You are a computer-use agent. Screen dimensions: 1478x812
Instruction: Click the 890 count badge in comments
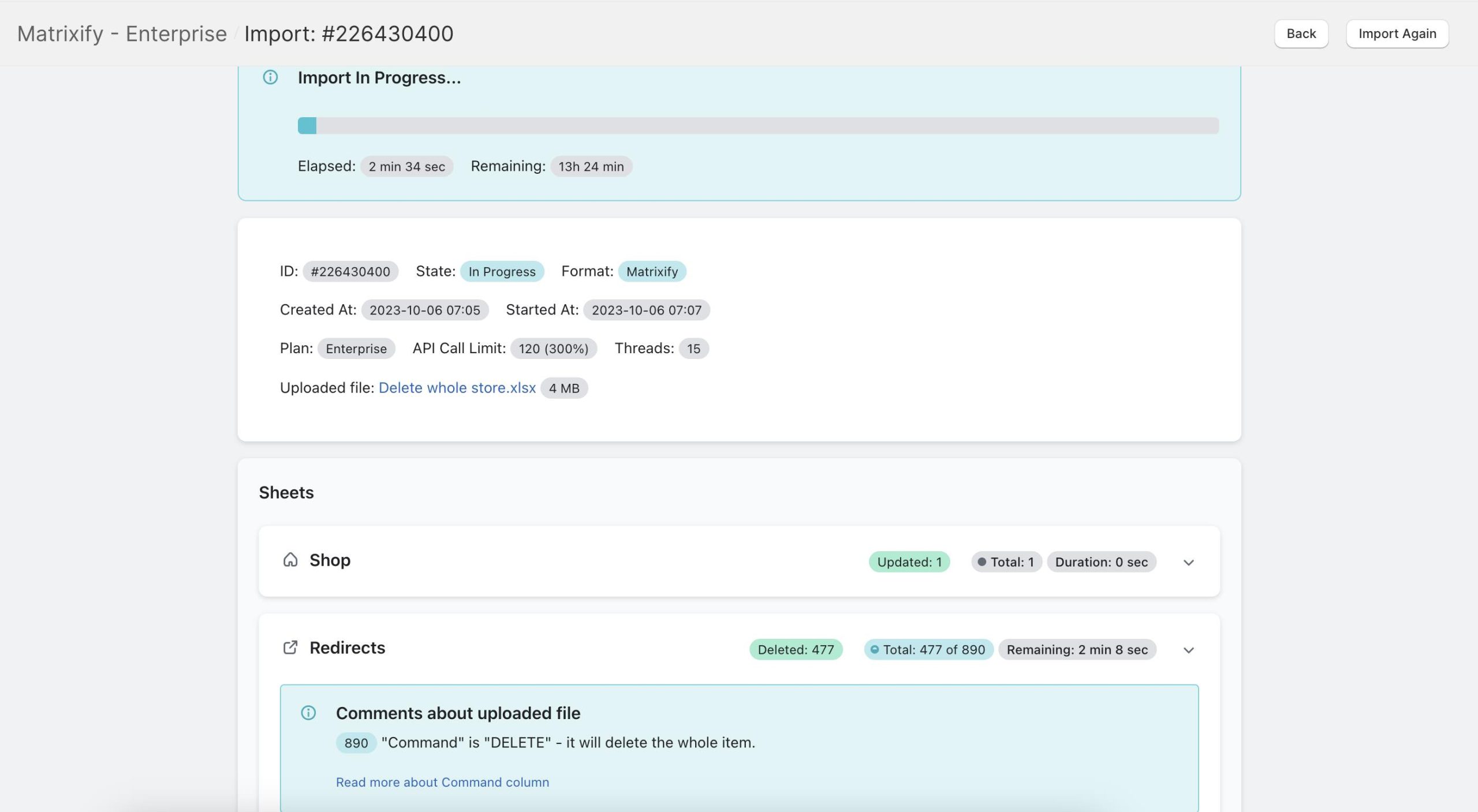click(x=356, y=743)
